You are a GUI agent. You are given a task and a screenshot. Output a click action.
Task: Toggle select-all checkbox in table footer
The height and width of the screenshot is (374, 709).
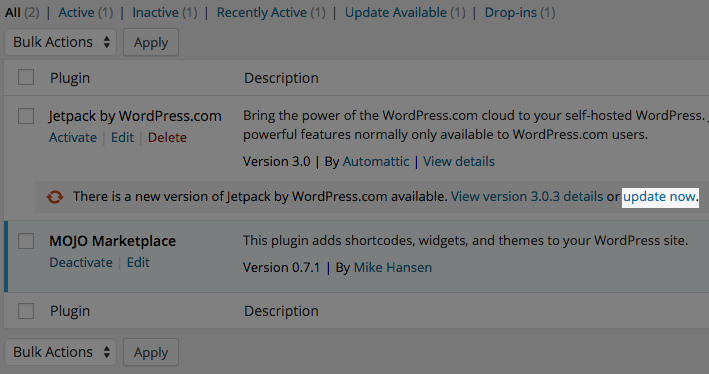click(x=26, y=311)
